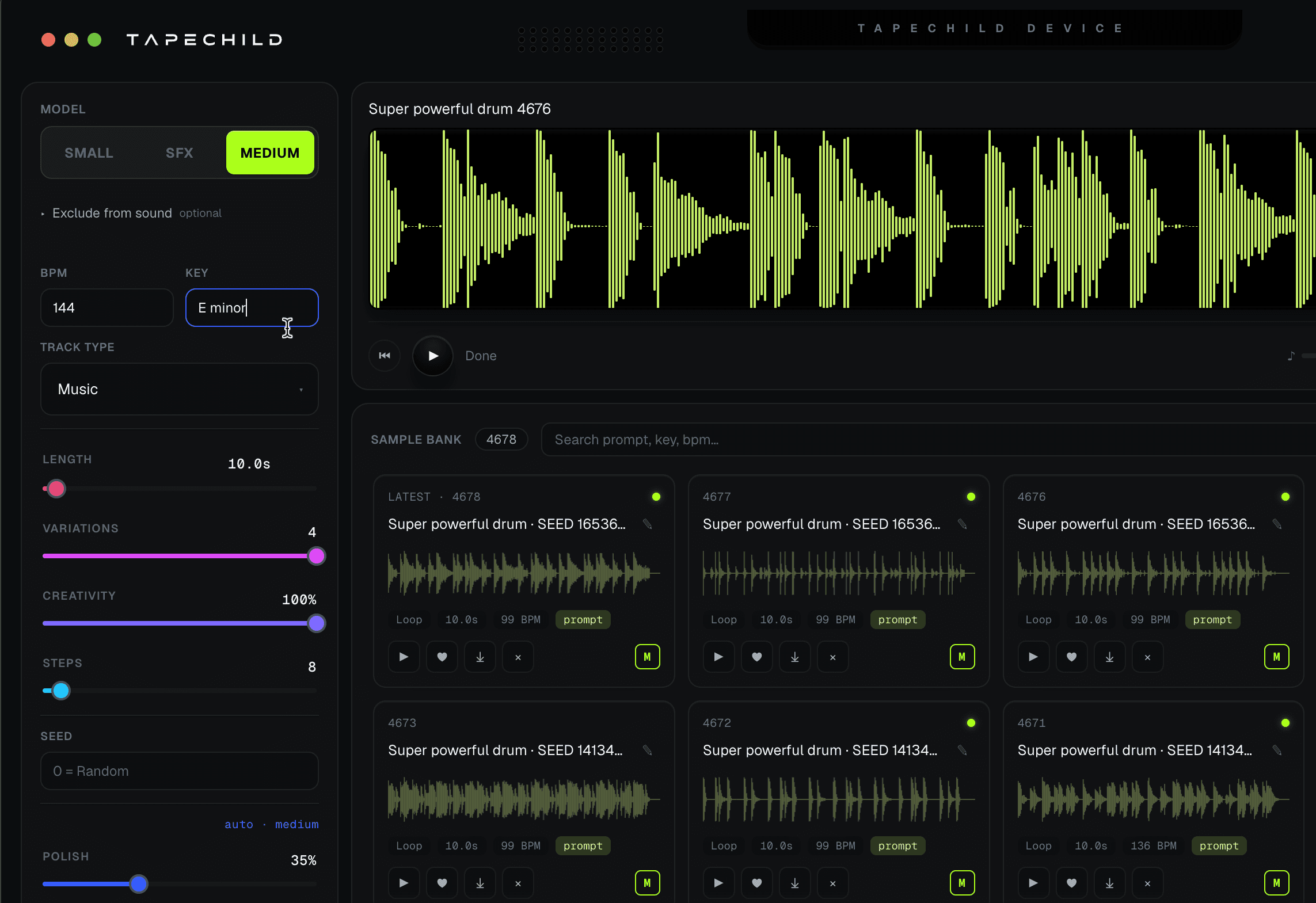The width and height of the screenshot is (1316, 903).
Task: Click the green maximize window dot
Action: coord(94,39)
